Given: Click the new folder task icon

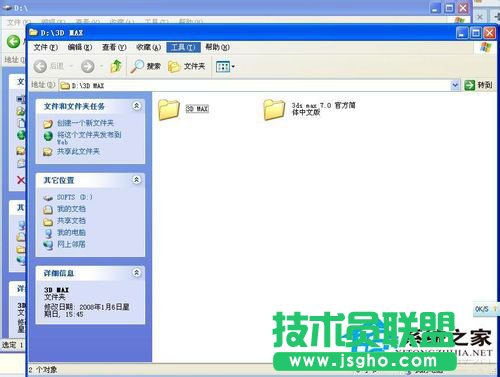Looking at the screenshot, I should (48, 124).
